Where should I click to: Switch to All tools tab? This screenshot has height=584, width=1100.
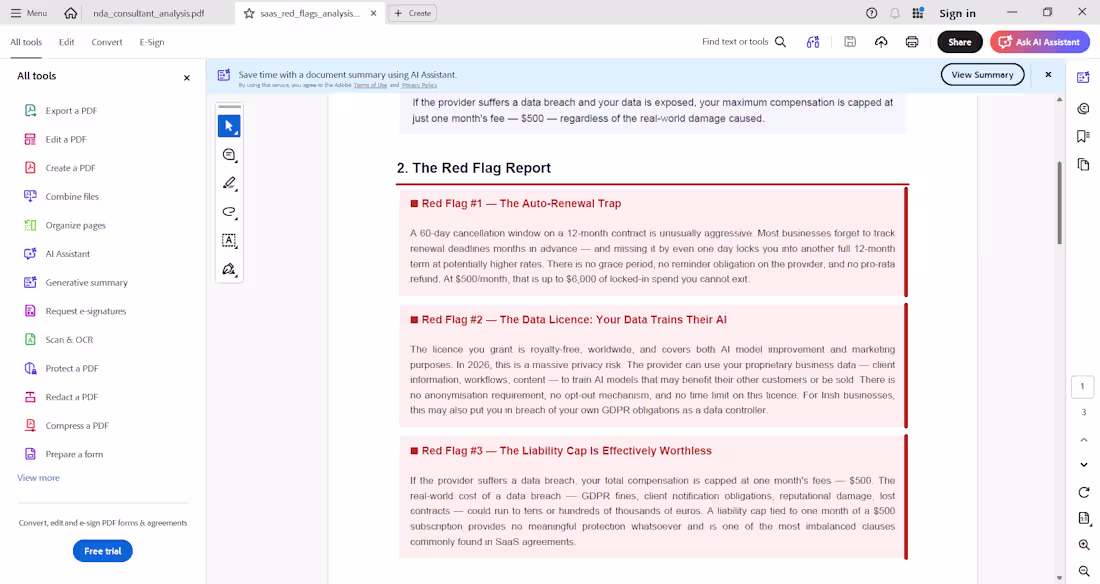[26, 42]
